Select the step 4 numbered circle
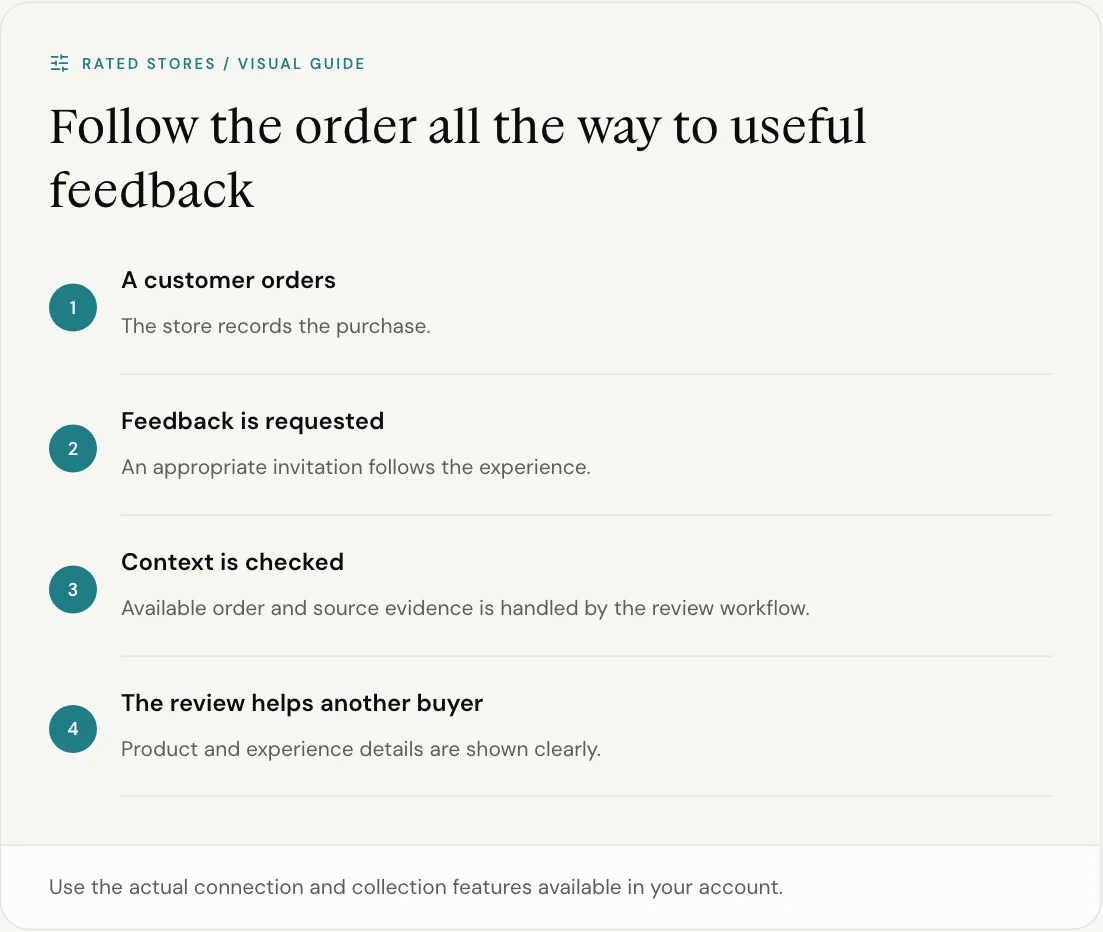Image resolution: width=1103 pixels, height=932 pixels. [x=73, y=729]
